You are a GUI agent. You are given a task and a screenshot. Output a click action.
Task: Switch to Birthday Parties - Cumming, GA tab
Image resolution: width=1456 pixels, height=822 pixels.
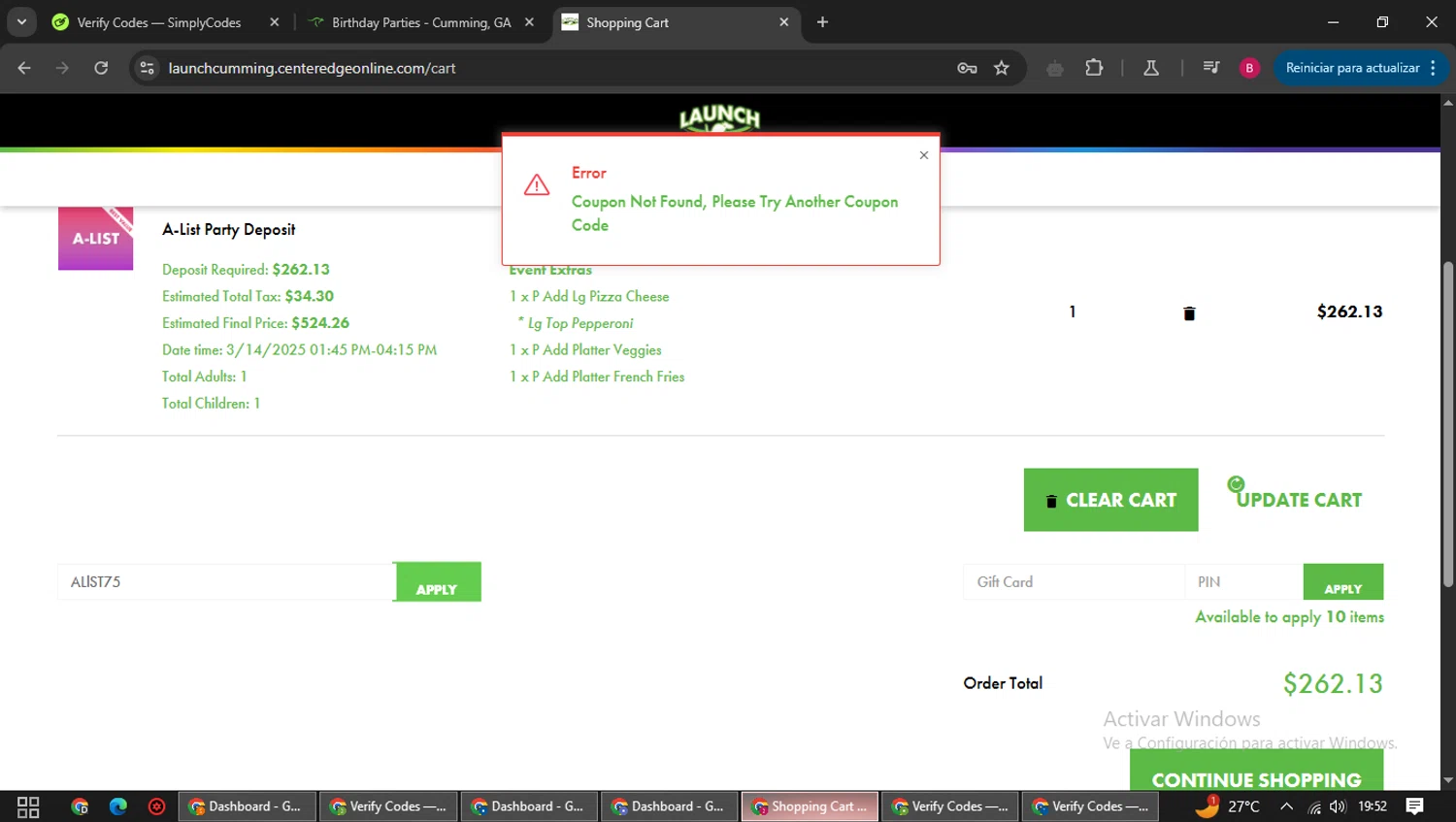click(420, 22)
